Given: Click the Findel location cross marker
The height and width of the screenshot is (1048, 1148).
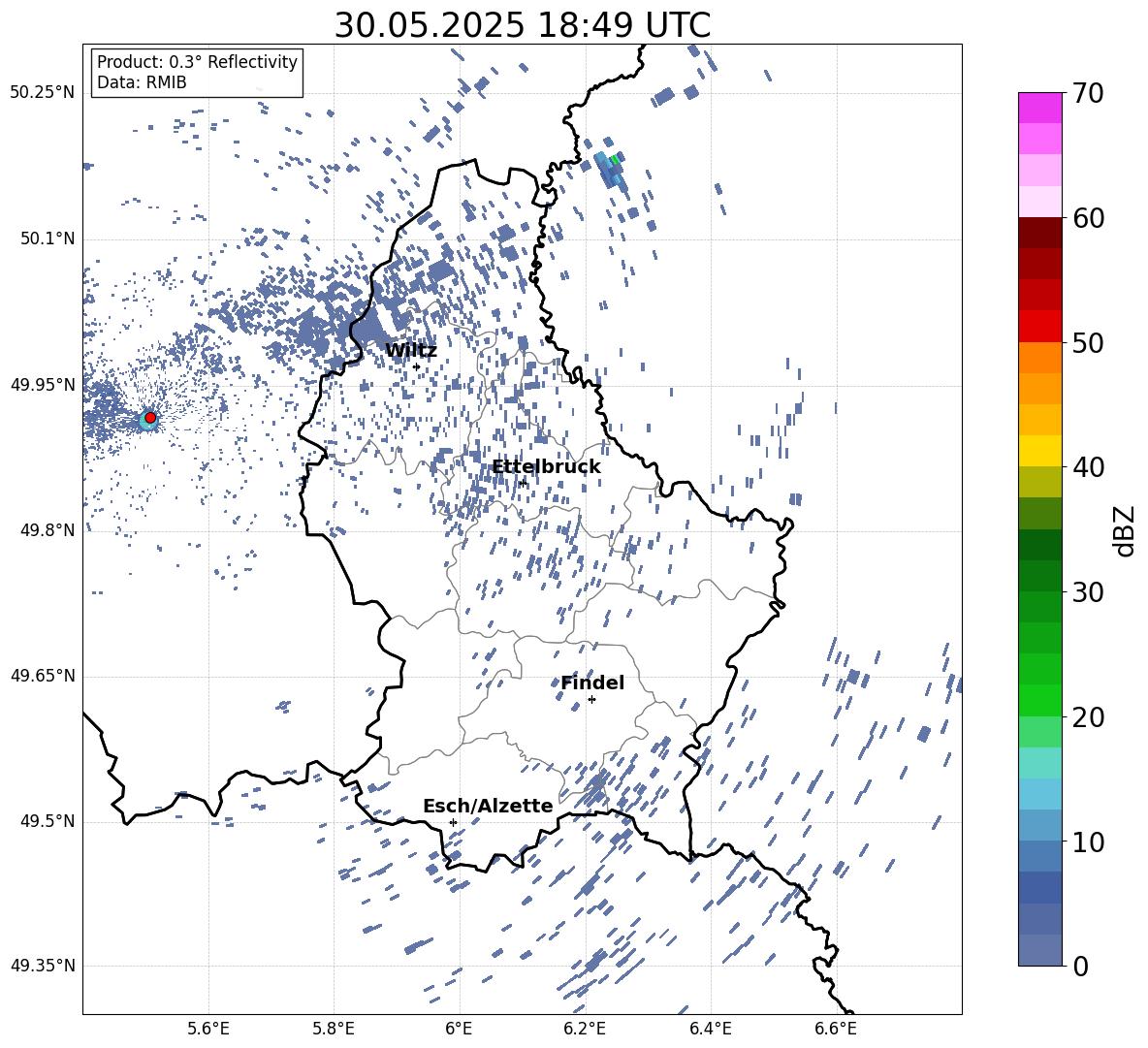Looking at the screenshot, I should (591, 700).
